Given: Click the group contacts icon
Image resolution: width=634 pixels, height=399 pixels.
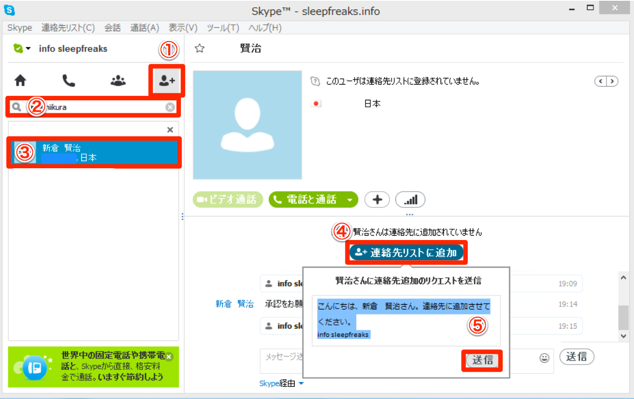Looking at the screenshot, I should coord(118,81).
